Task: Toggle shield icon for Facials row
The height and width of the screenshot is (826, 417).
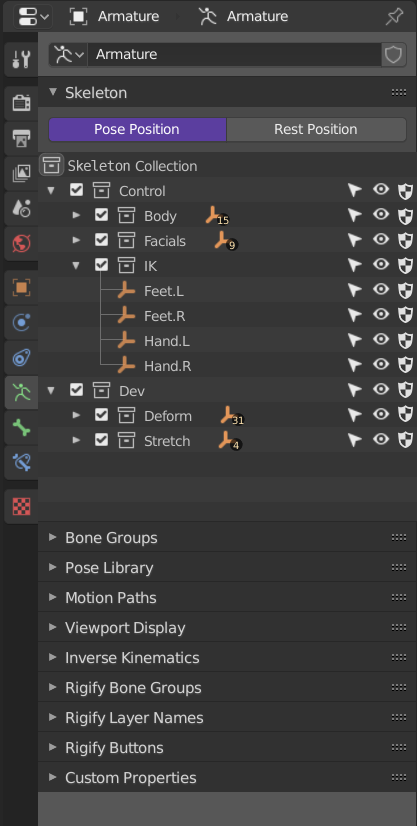Action: [x=405, y=241]
